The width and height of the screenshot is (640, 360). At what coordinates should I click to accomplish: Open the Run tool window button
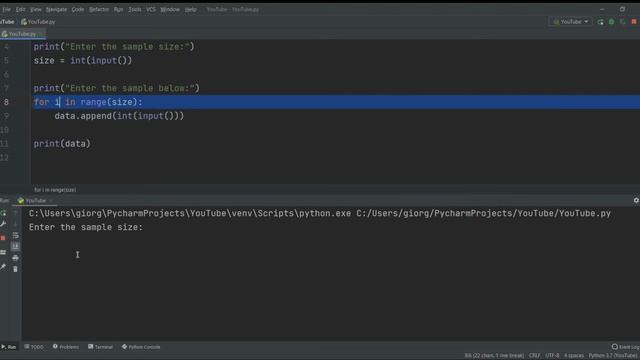pyautogui.click(x=9, y=347)
